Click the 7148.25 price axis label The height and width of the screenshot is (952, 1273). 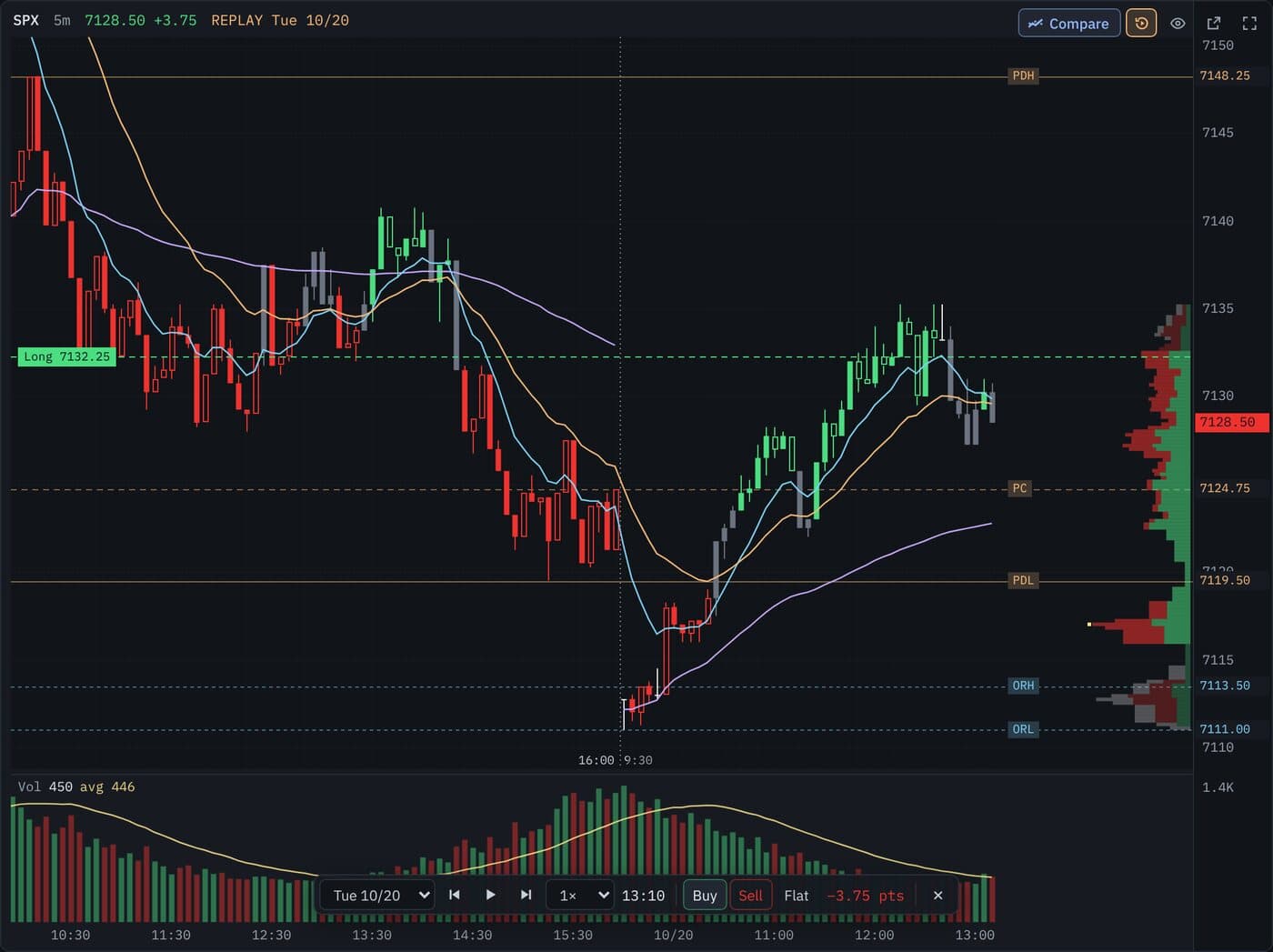pyautogui.click(x=1225, y=75)
